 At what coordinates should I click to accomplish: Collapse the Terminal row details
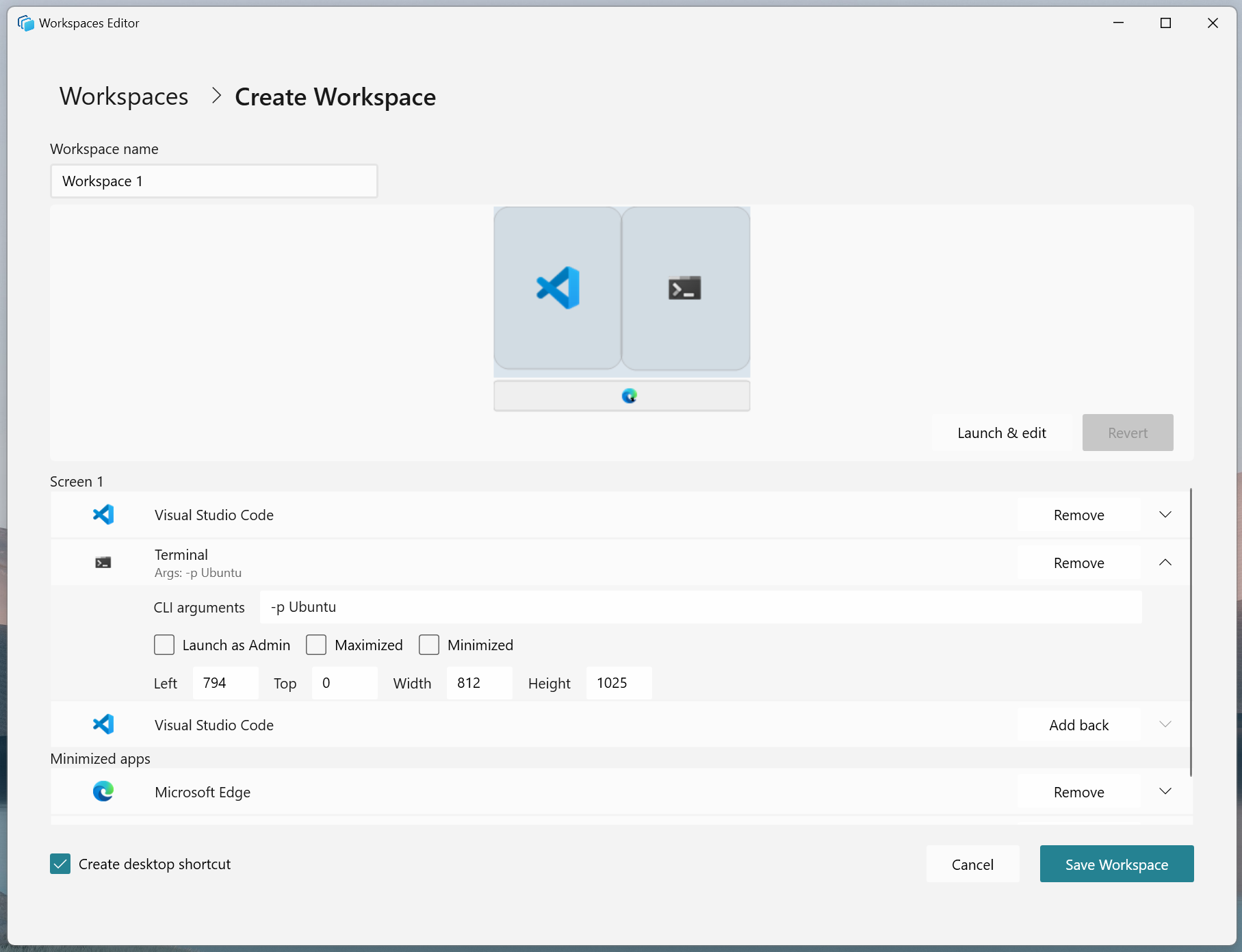(1165, 562)
